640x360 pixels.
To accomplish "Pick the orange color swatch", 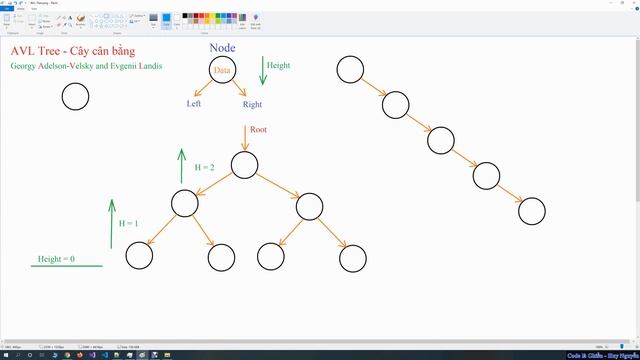I will 207,16.
